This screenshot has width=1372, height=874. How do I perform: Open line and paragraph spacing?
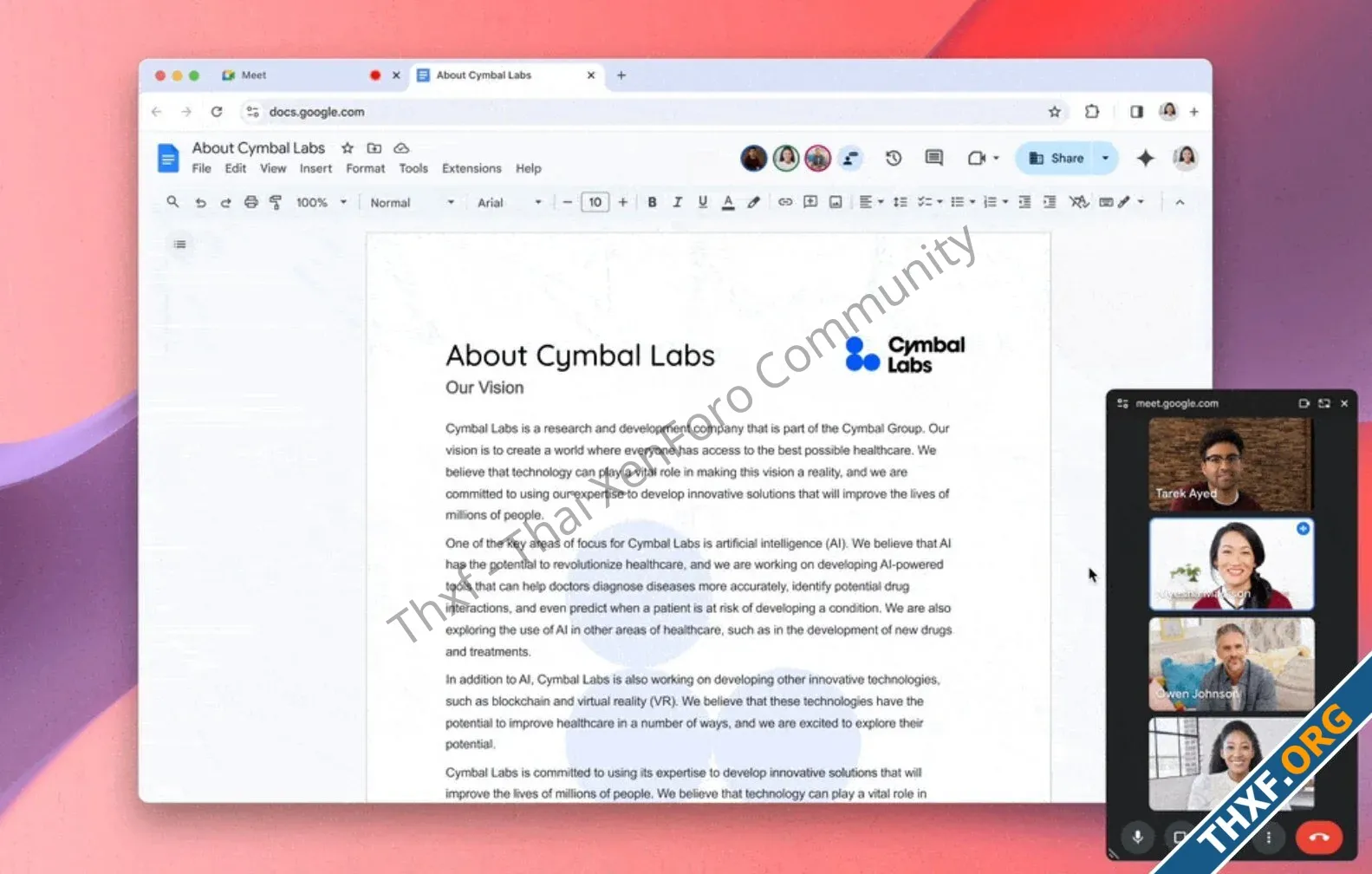(x=901, y=202)
